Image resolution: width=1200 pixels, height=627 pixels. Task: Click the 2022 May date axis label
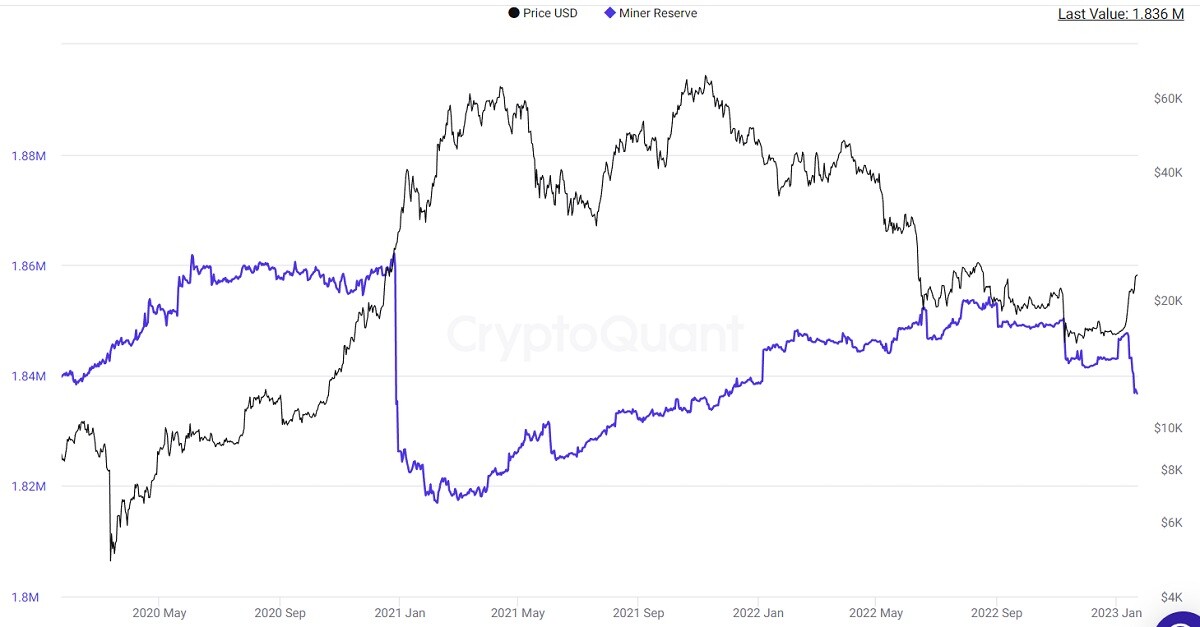pos(876,612)
